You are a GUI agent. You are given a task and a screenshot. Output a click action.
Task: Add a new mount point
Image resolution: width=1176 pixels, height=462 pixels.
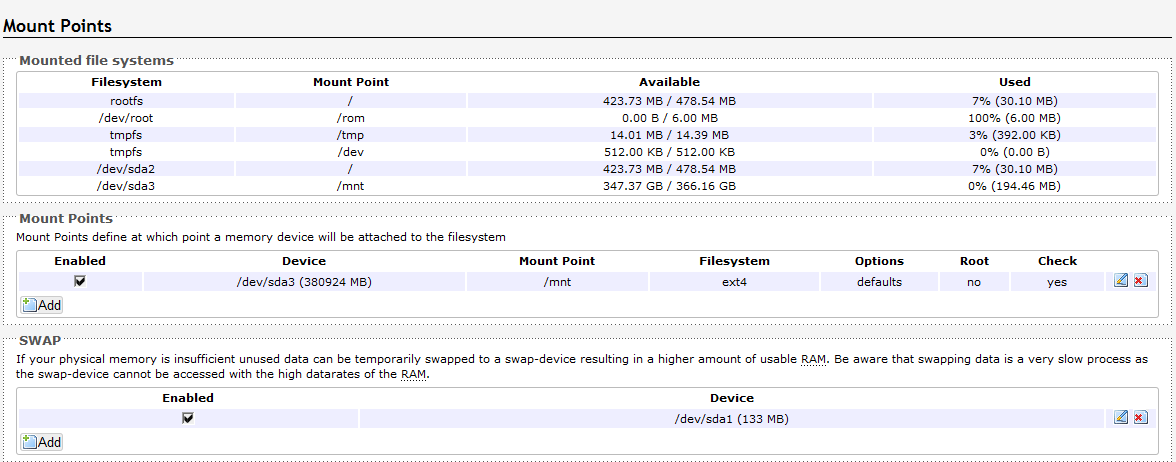[42, 305]
